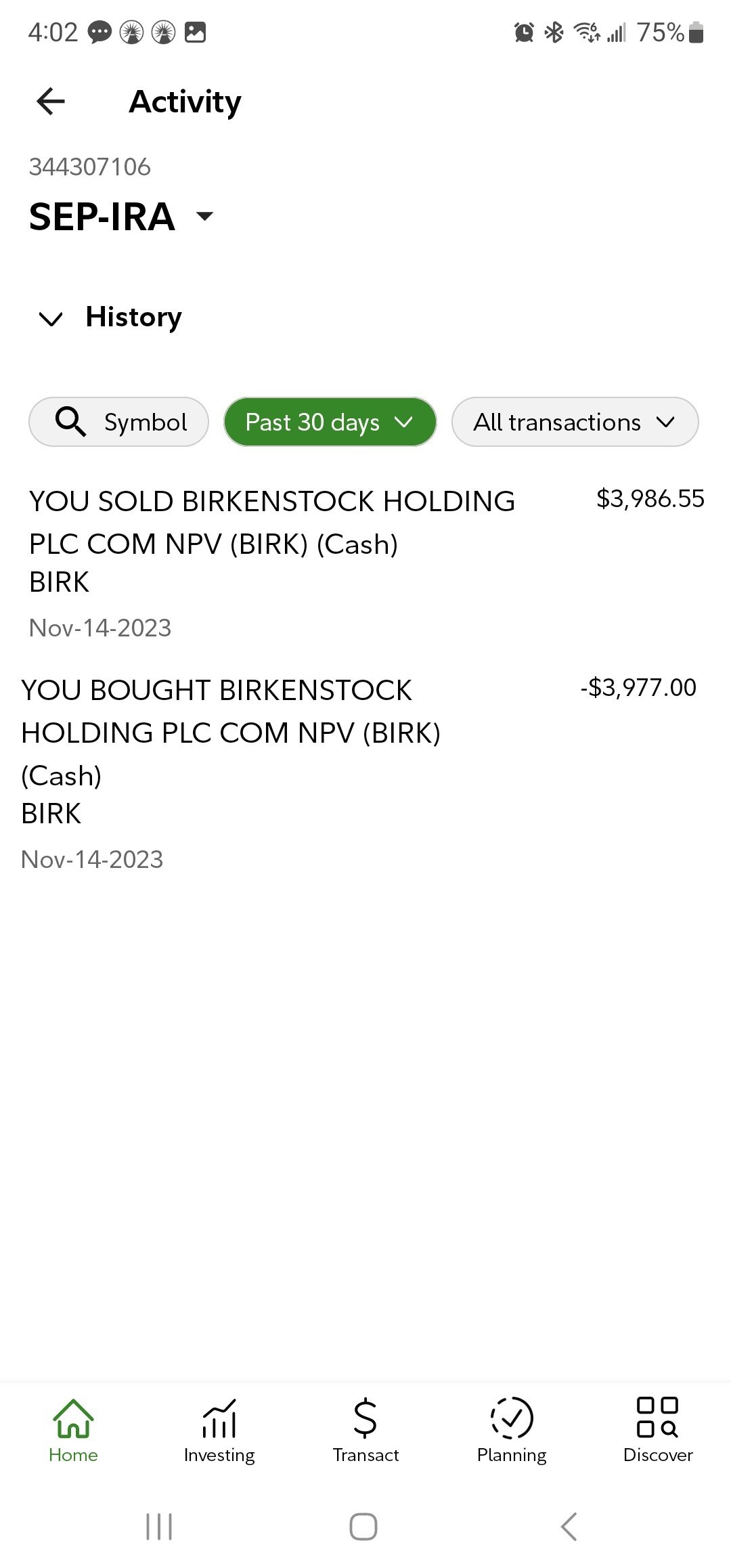The width and height of the screenshot is (731, 1568).
Task: Open the YOU BOUGHT BIRKENSTOCK transaction
Action: pyautogui.click(x=231, y=752)
